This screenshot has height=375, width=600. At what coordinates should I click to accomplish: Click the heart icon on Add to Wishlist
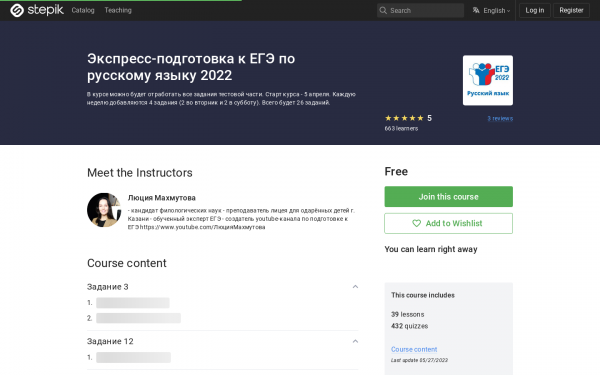(x=416, y=223)
